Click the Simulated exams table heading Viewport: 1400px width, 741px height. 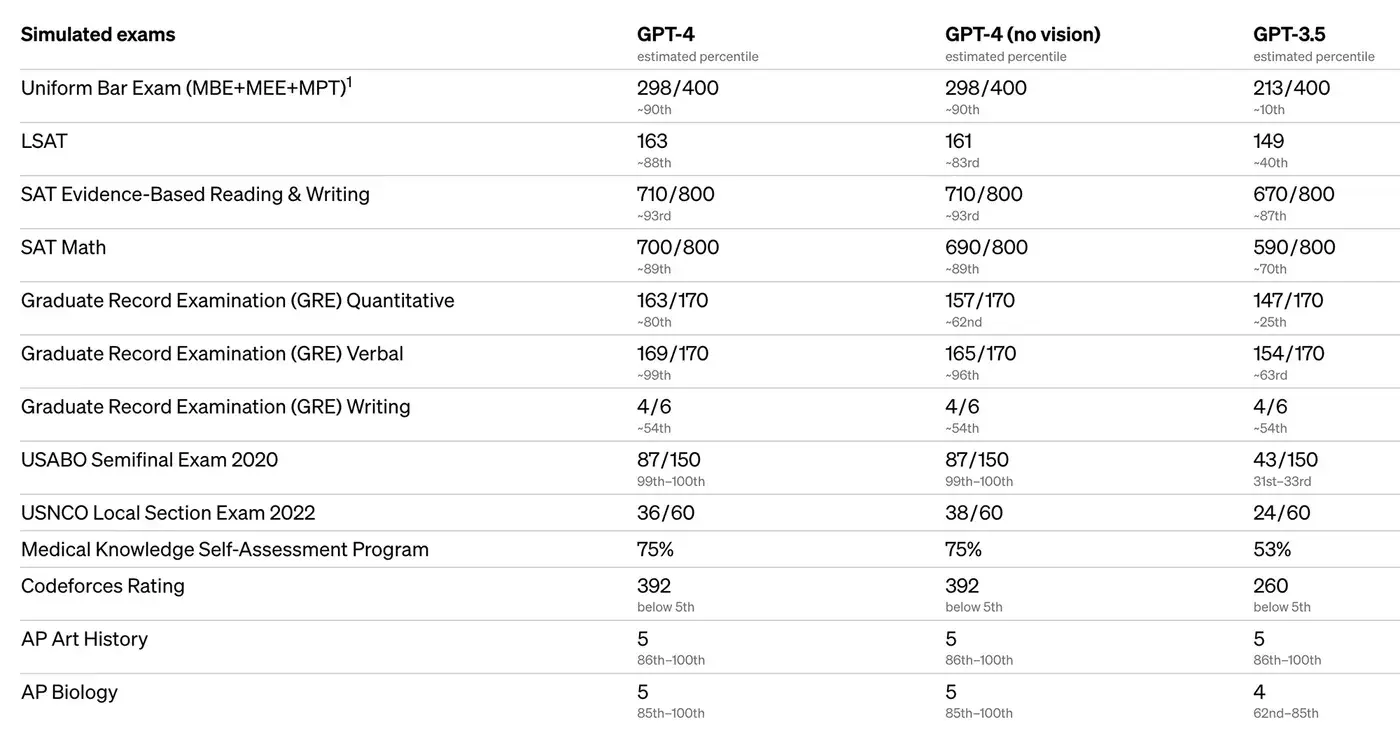98,35
